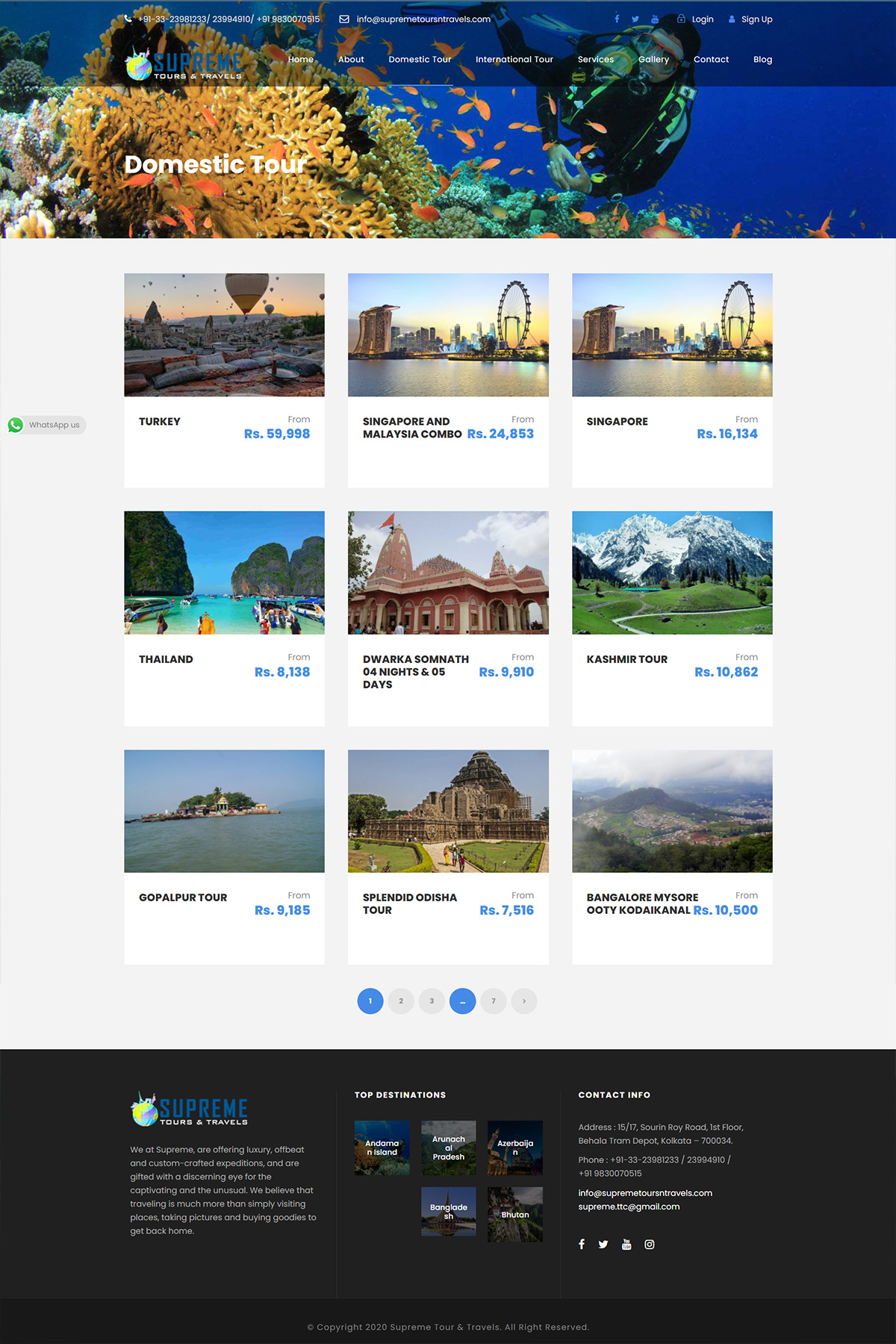896x1344 pixels.
Task: Open Contact menu item
Action: pos(711,59)
